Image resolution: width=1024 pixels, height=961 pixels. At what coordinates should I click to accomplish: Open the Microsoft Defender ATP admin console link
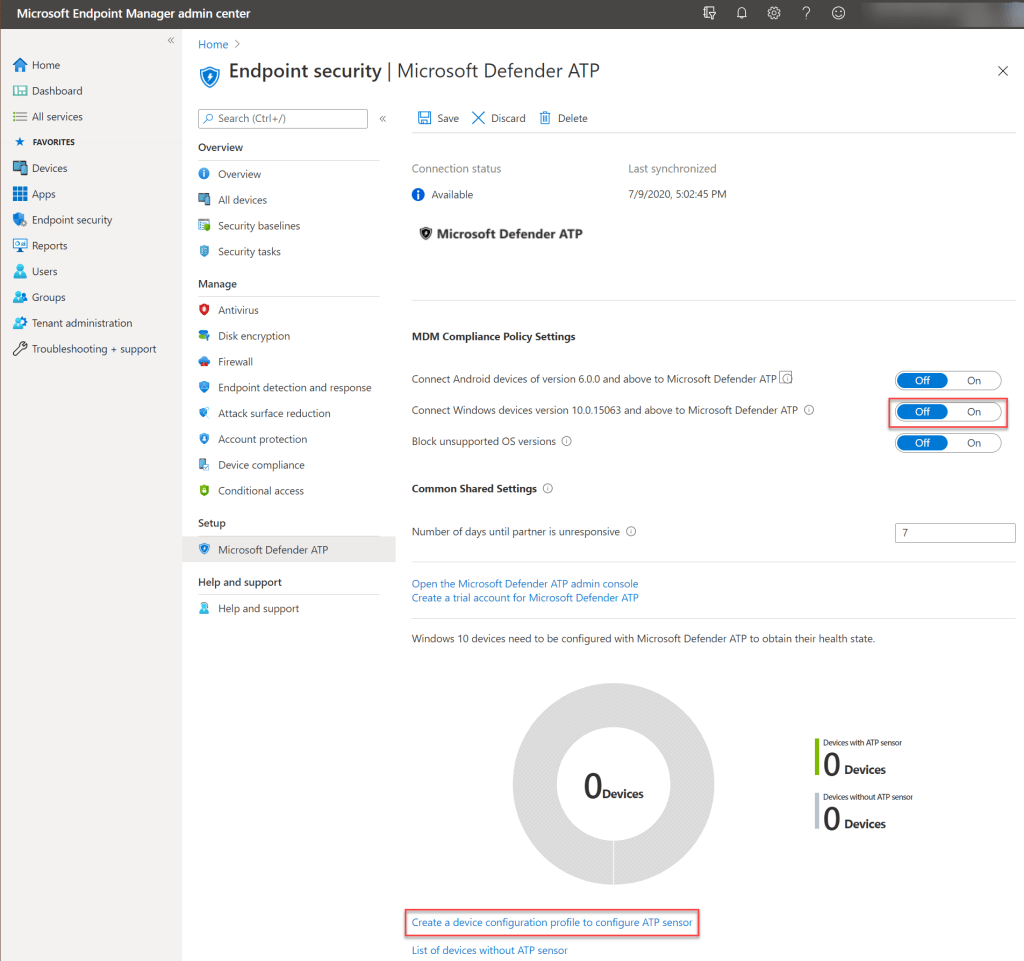pyautogui.click(x=524, y=583)
